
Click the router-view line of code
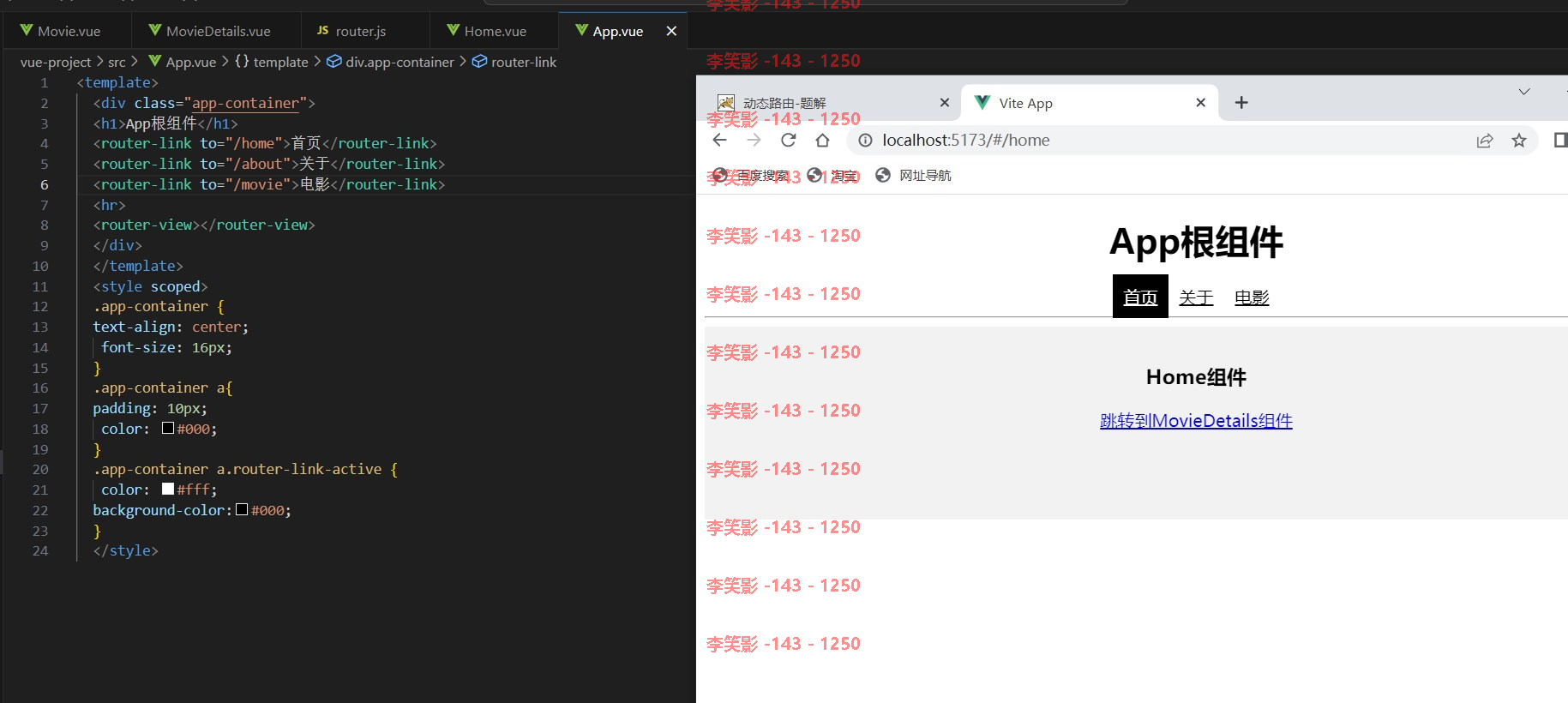(204, 225)
